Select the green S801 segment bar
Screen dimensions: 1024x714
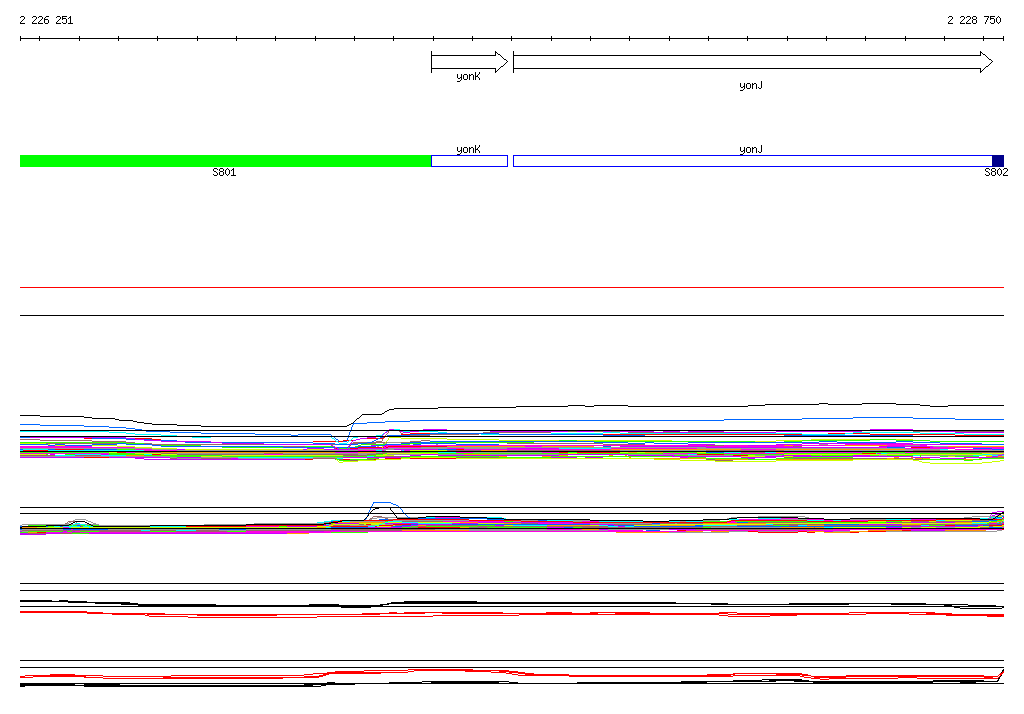coord(225,161)
